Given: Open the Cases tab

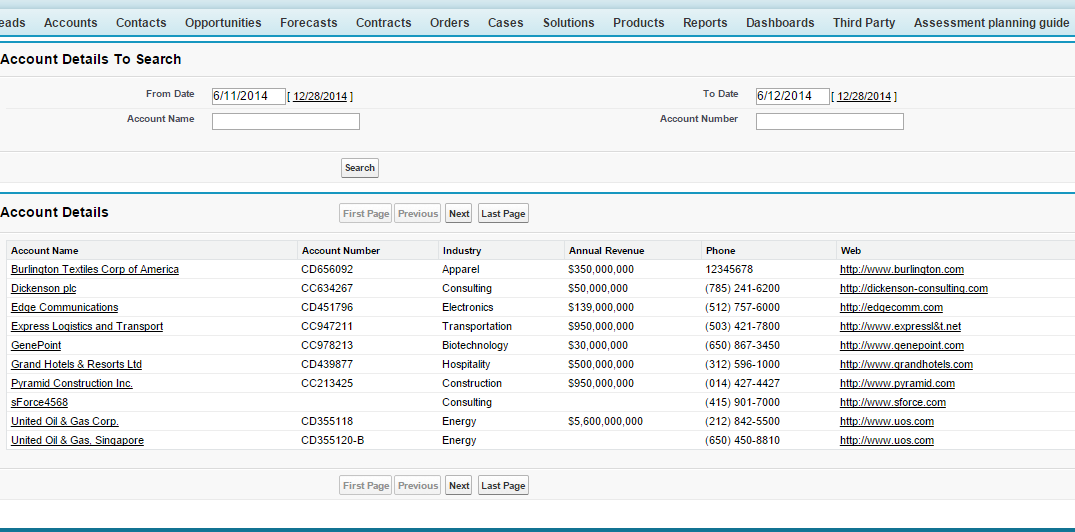Looking at the screenshot, I should pos(506,23).
